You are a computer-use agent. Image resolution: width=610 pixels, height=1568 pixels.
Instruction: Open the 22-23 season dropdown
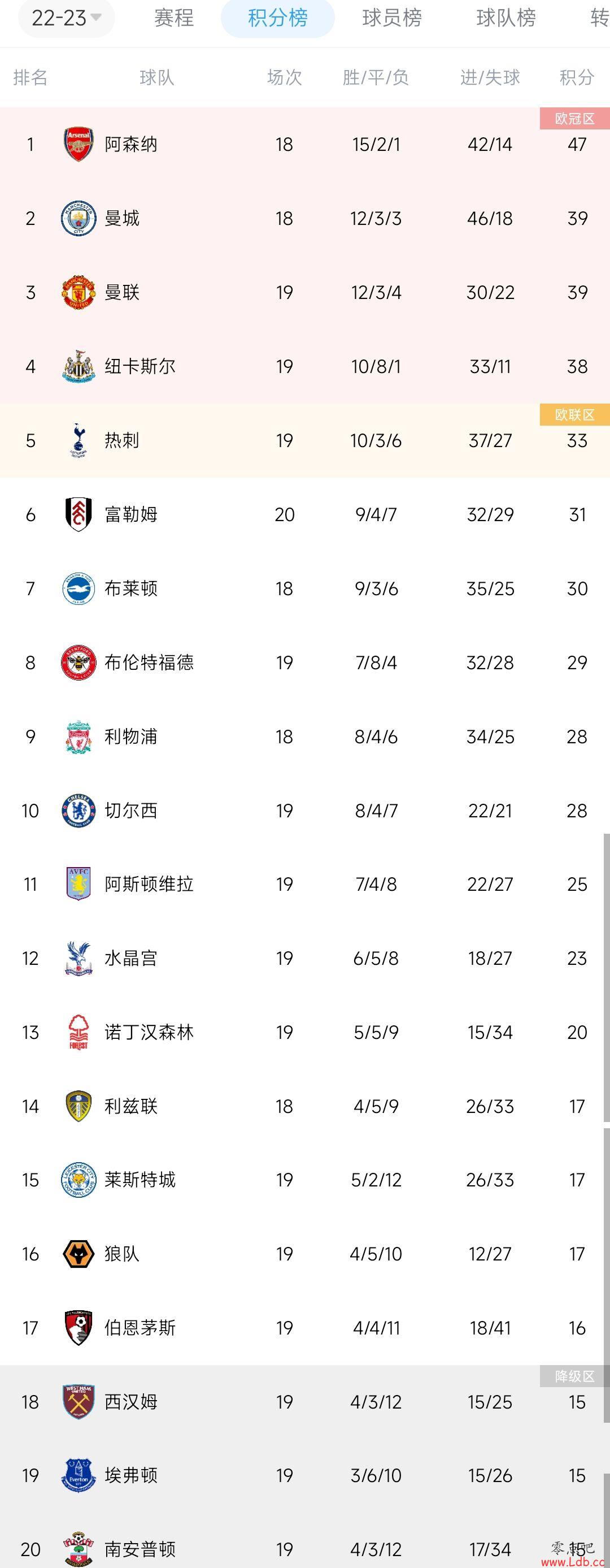(66, 18)
